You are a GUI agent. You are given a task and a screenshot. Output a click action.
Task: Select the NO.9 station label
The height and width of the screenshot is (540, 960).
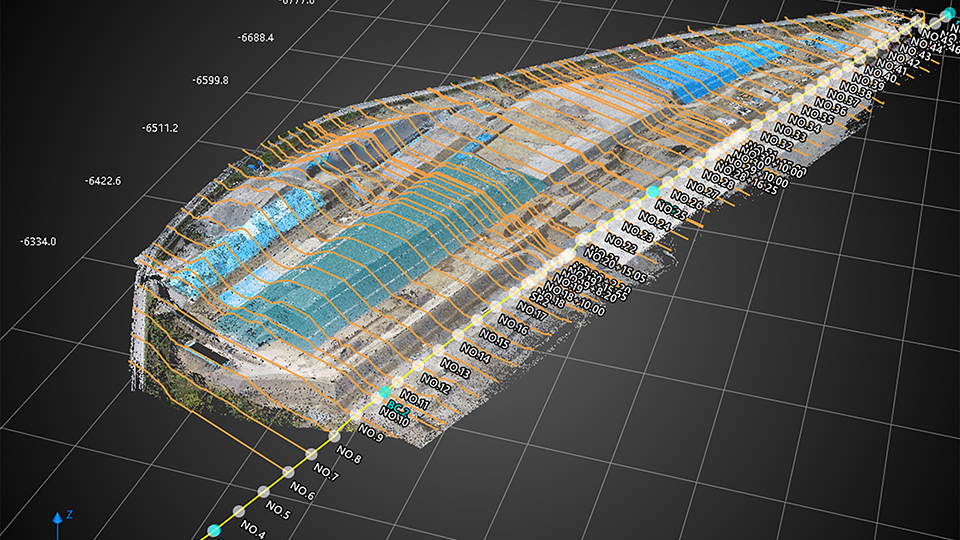click(371, 434)
